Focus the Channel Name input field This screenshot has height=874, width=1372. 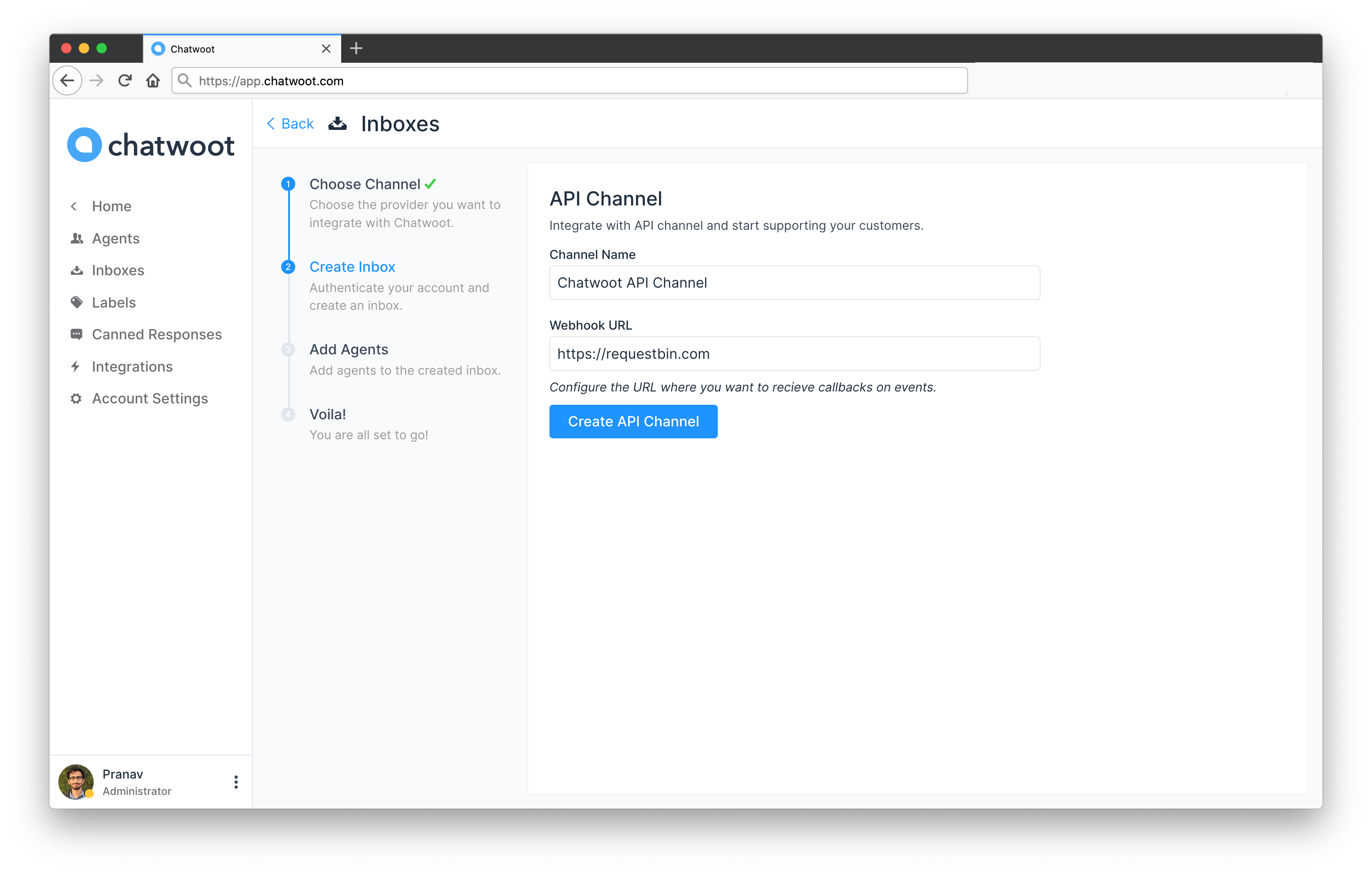tap(794, 283)
